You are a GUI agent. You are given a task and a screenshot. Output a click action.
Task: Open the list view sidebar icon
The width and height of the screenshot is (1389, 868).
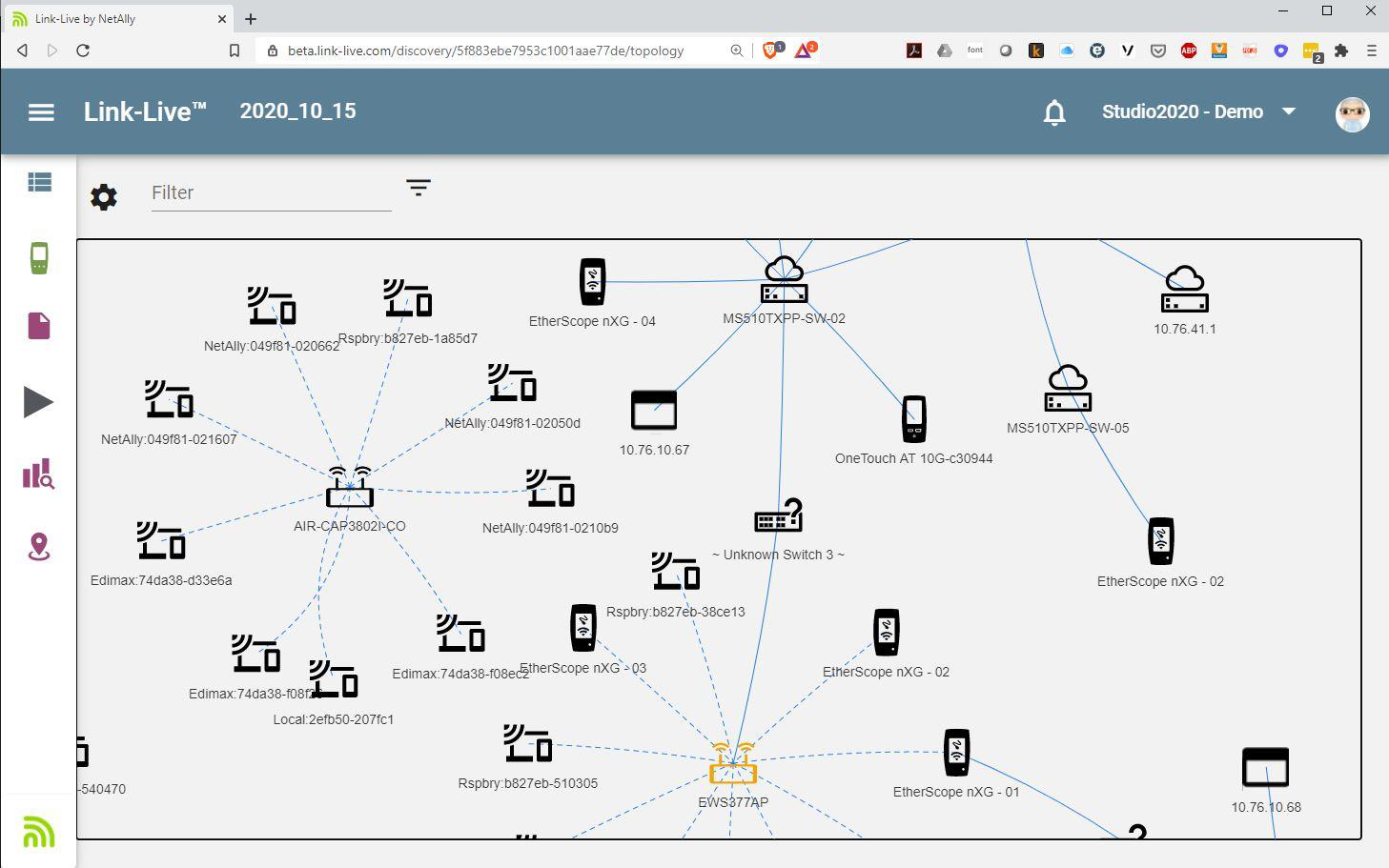click(x=39, y=182)
